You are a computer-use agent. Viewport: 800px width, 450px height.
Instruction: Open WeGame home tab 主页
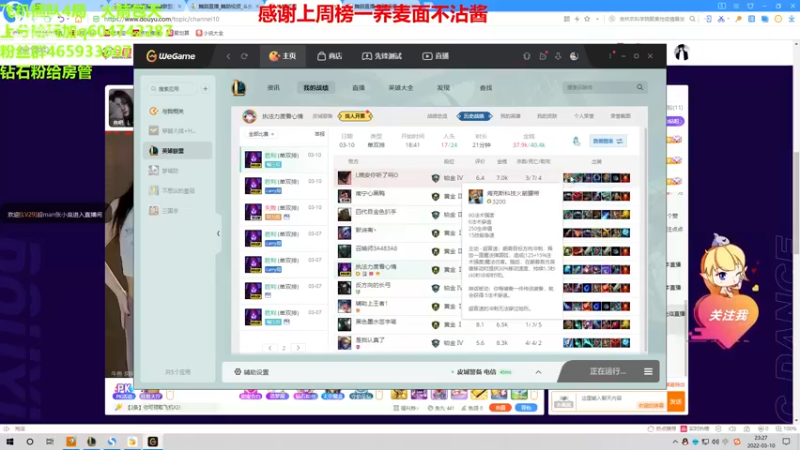point(283,56)
